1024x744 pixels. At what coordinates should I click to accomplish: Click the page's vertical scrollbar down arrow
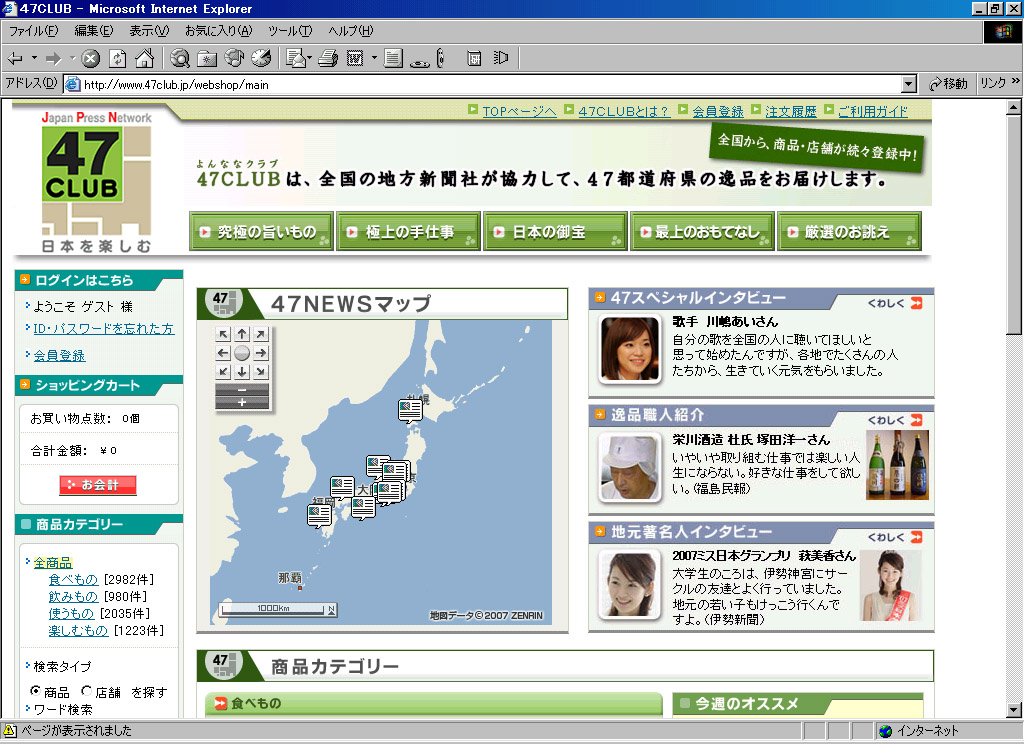point(1013,710)
